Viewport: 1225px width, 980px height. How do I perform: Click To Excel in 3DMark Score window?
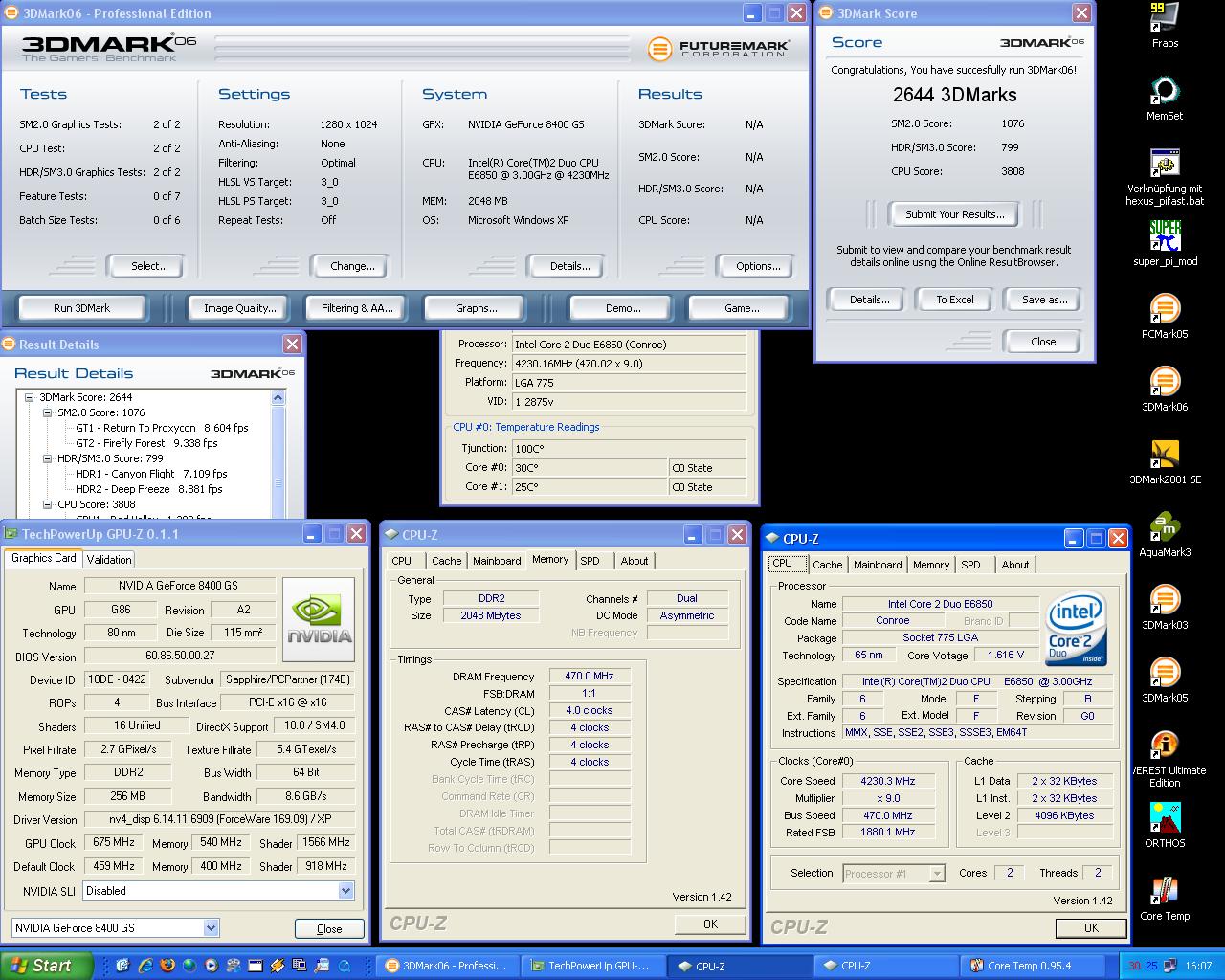954,300
